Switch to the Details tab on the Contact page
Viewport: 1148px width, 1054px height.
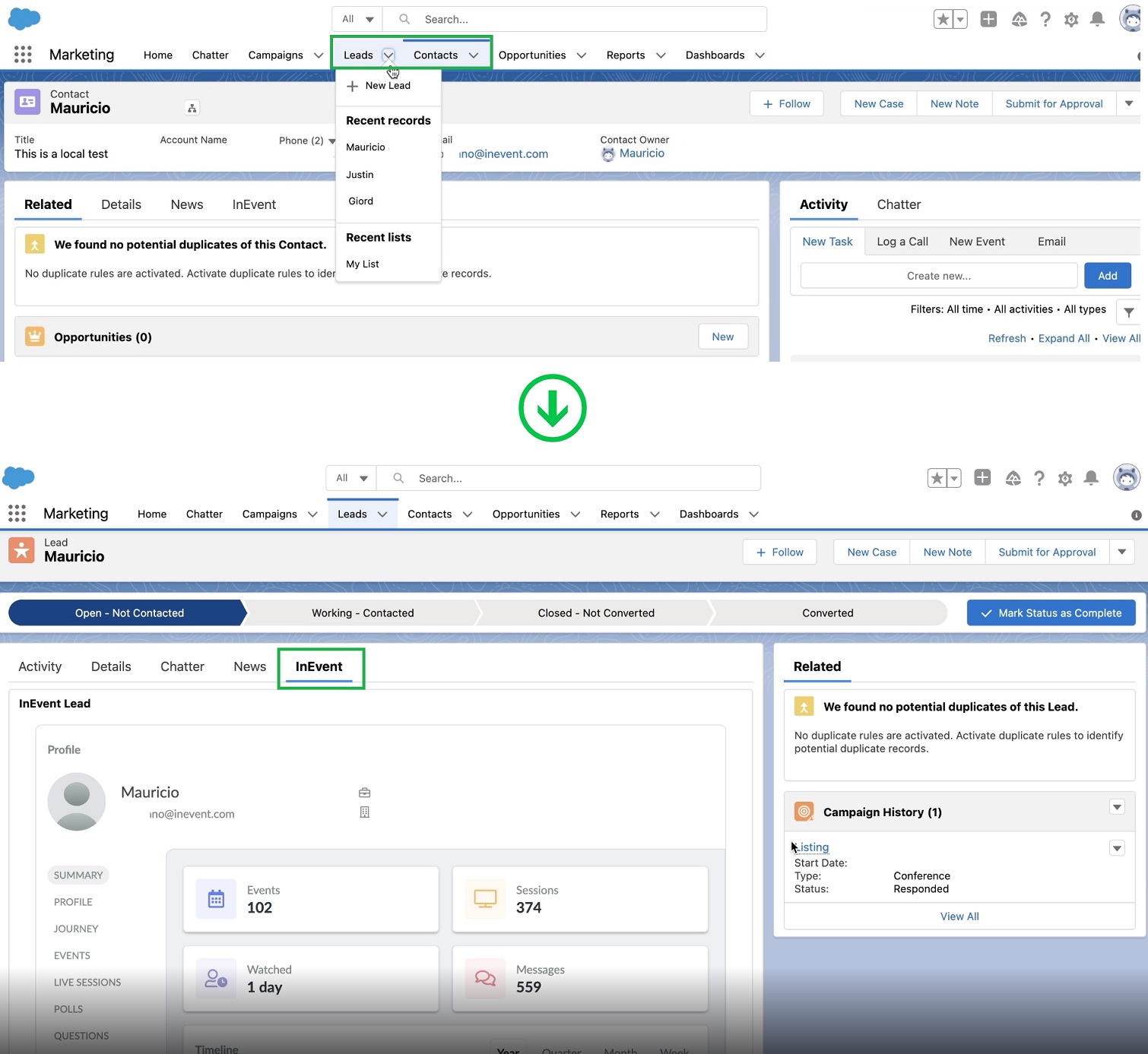point(121,204)
